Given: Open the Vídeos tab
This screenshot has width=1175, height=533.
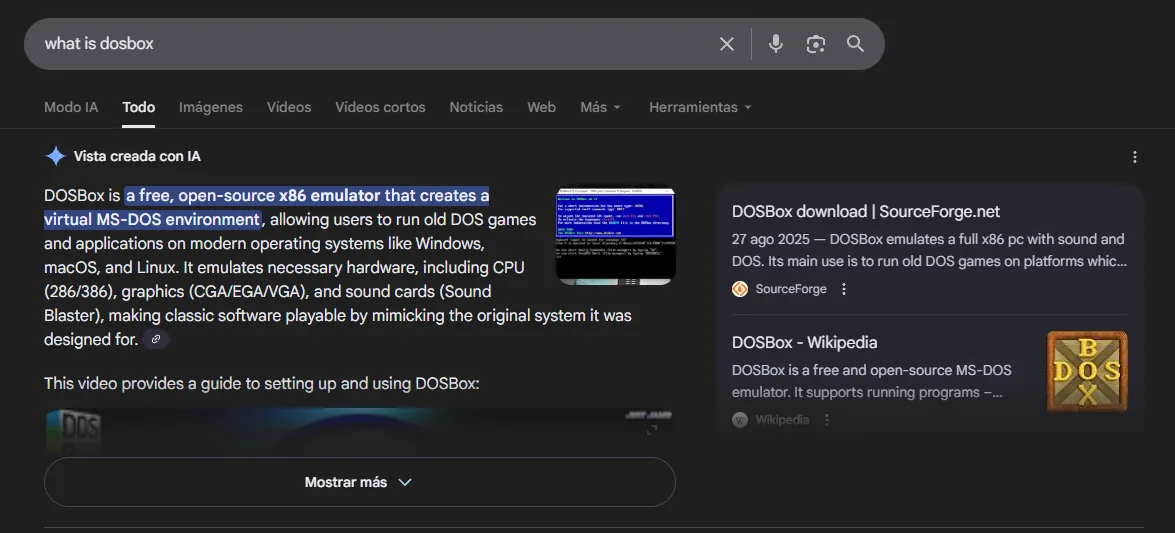Looking at the screenshot, I should (289, 107).
